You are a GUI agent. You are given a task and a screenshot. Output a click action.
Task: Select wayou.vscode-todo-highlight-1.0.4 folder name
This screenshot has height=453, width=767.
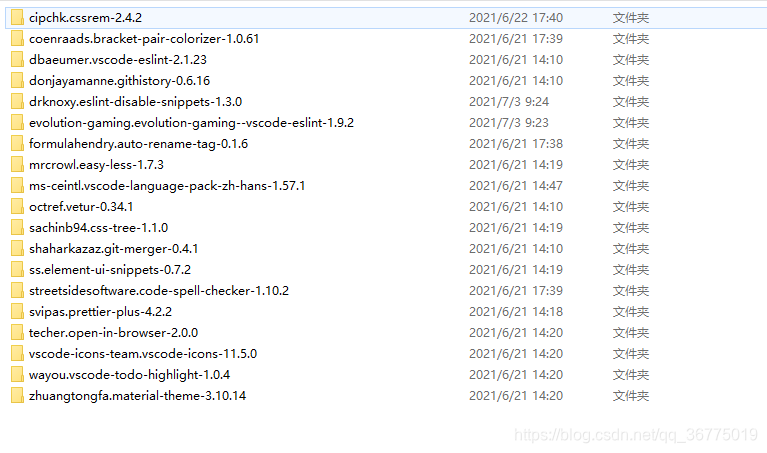coord(130,375)
